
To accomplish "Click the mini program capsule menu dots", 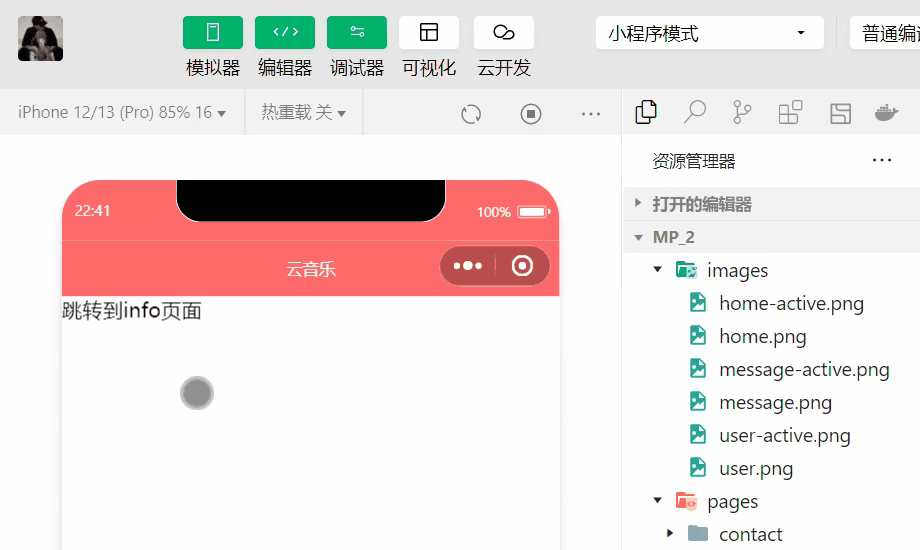I will [x=468, y=266].
